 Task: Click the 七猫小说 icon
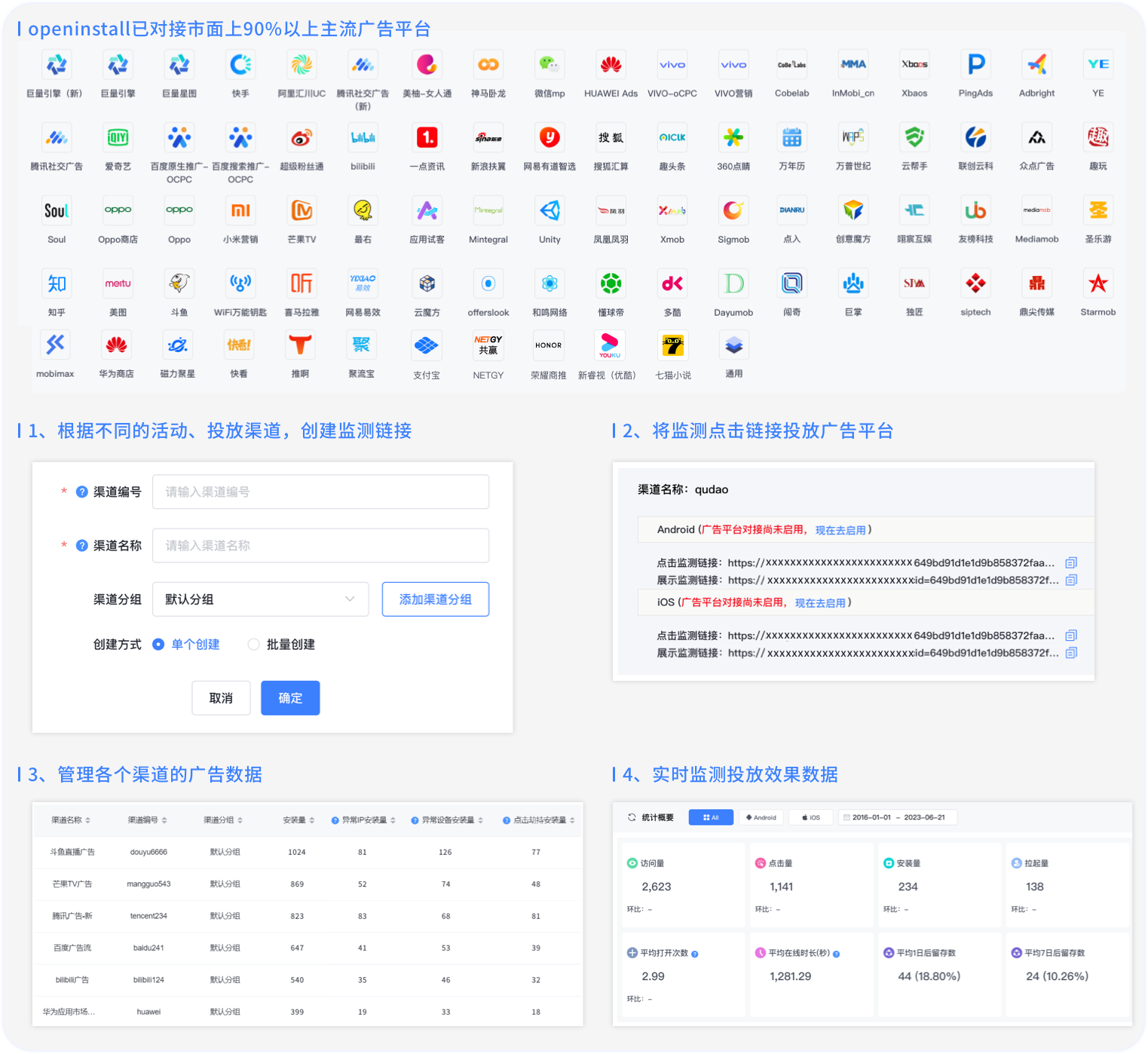tap(673, 346)
